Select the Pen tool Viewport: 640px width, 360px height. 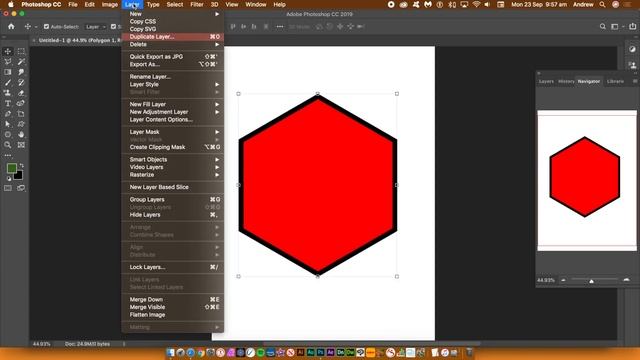pyautogui.click(x=8, y=114)
